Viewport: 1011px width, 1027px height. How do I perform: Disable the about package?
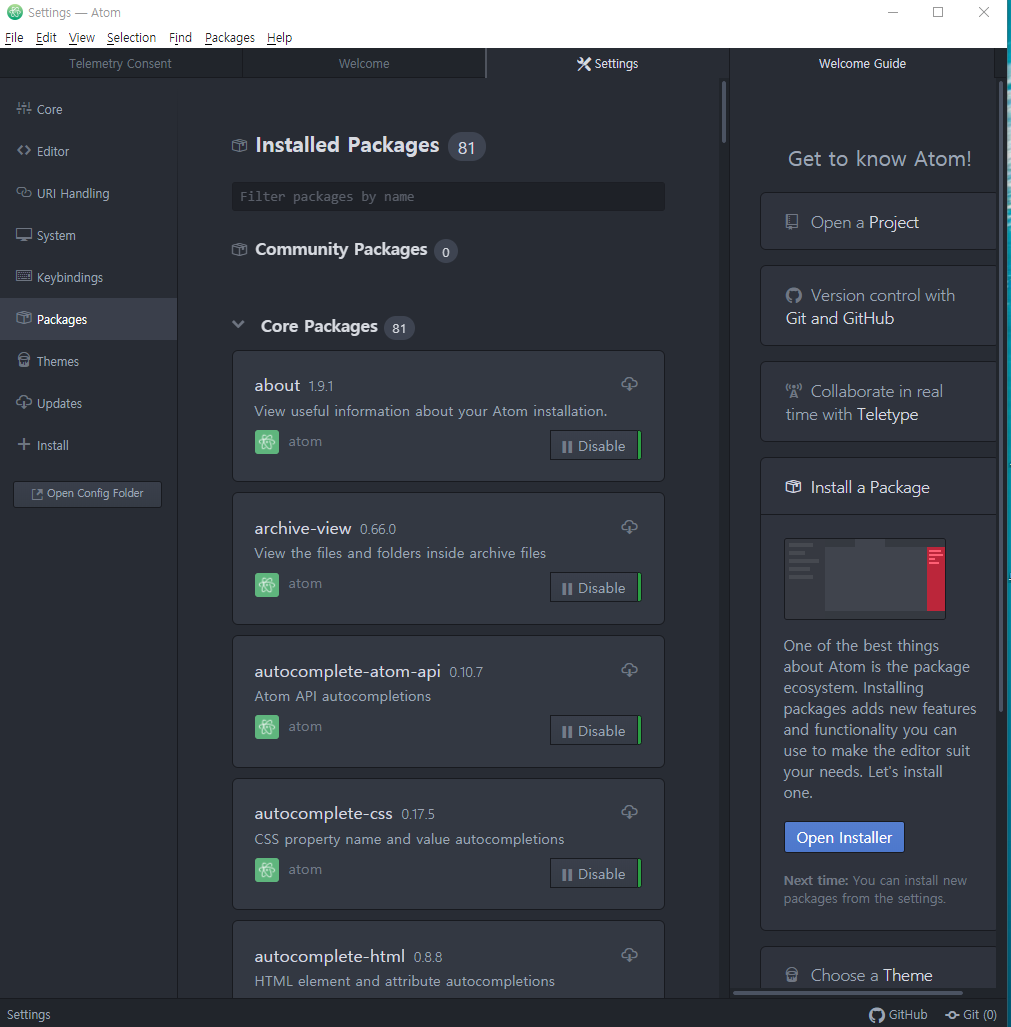(595, 445)
